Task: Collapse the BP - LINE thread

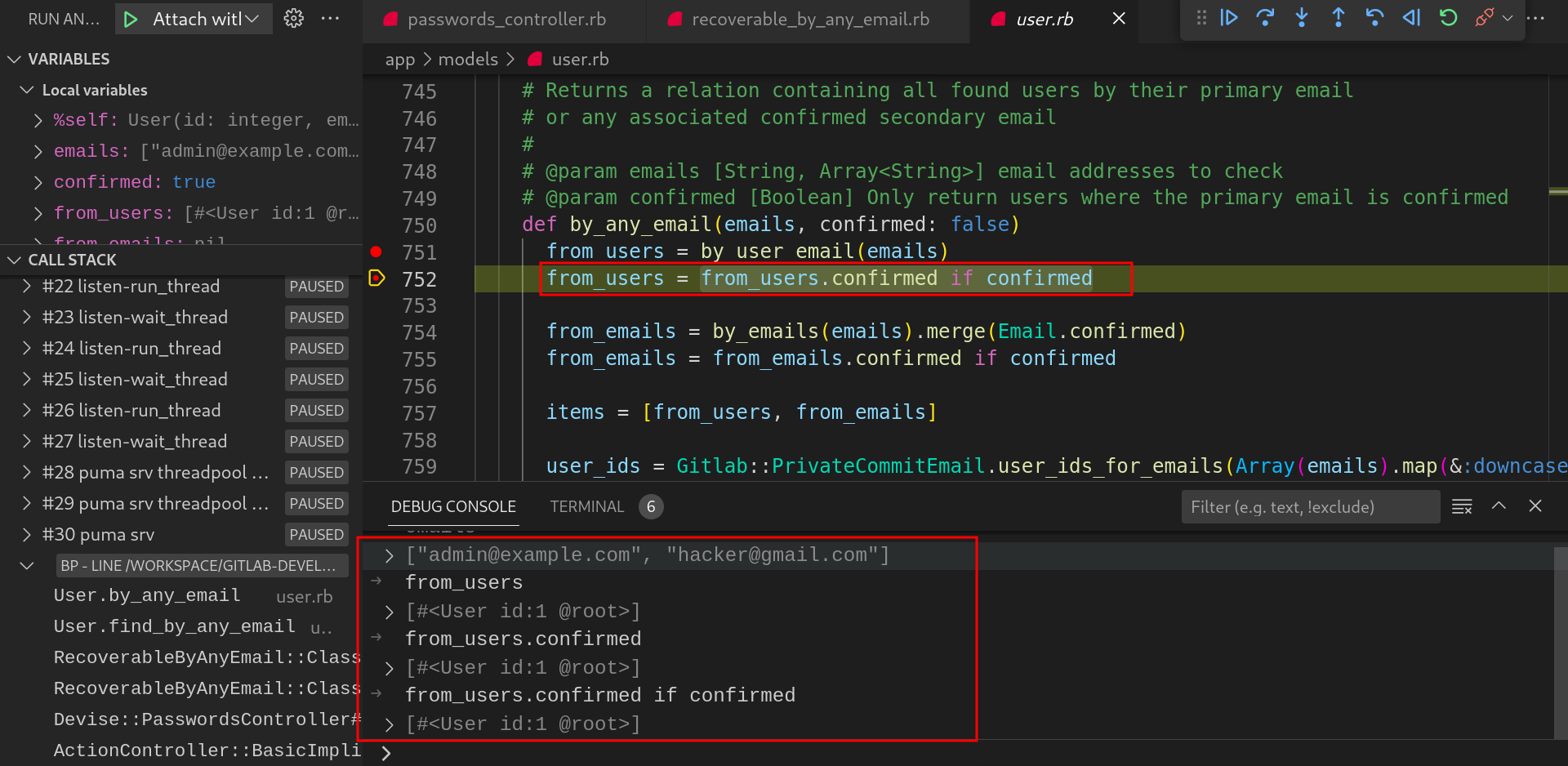Action: point(27,565)
